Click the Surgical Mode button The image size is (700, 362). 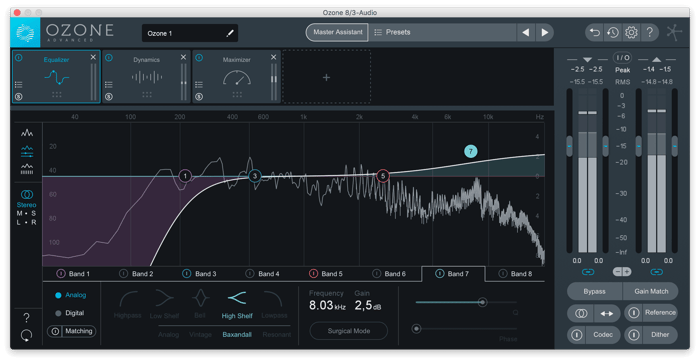point(349,331)
